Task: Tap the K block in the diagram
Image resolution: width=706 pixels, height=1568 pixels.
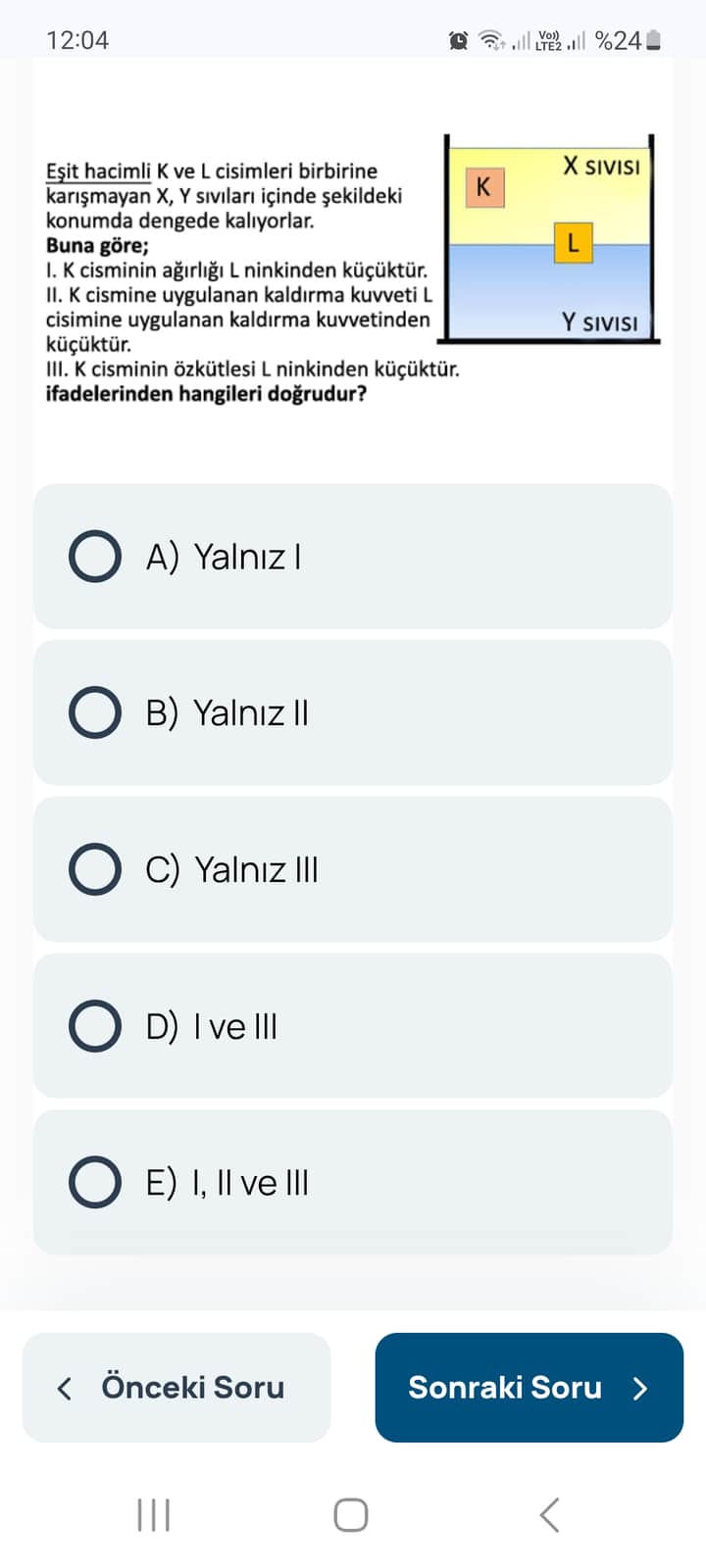Action: point(483,187)
